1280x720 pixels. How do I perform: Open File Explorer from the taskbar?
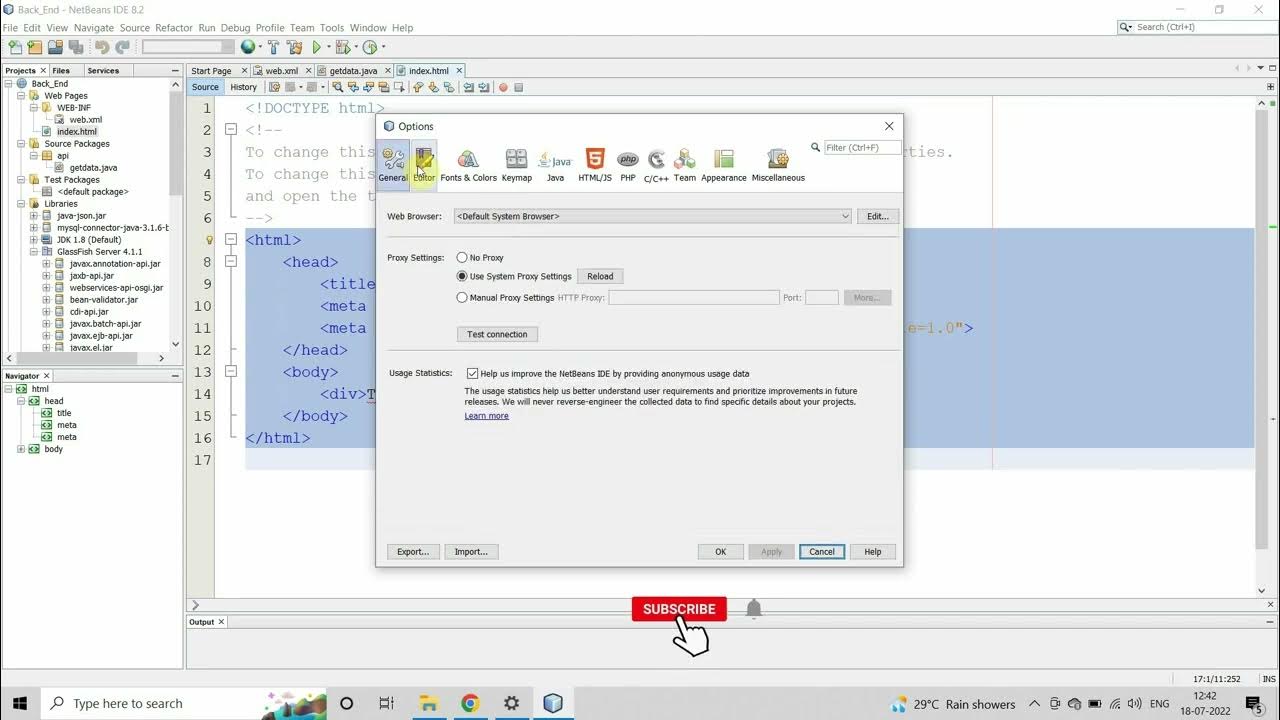click(428, 703)
